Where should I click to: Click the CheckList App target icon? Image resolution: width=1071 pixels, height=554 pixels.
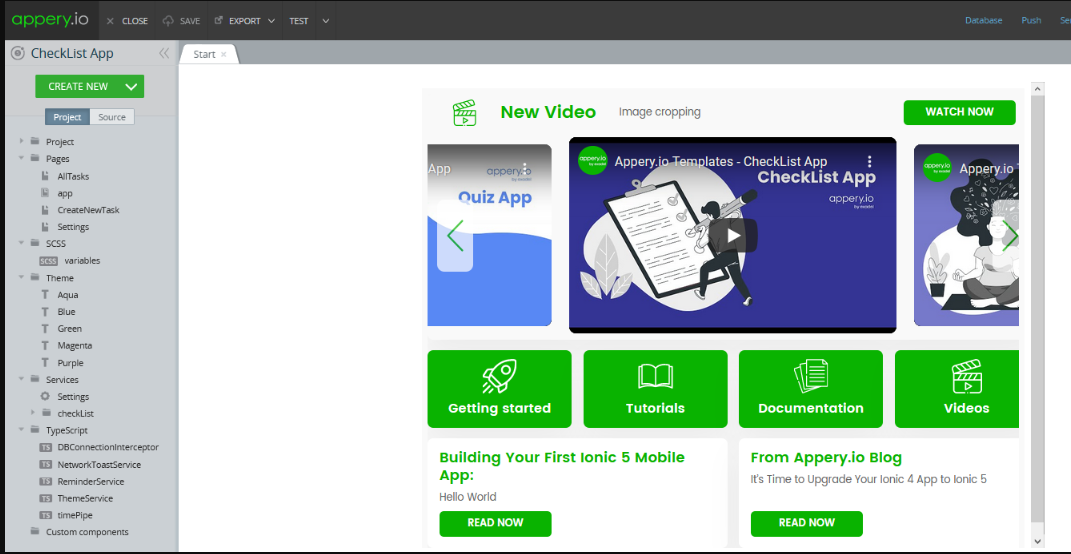pos(18,53)
